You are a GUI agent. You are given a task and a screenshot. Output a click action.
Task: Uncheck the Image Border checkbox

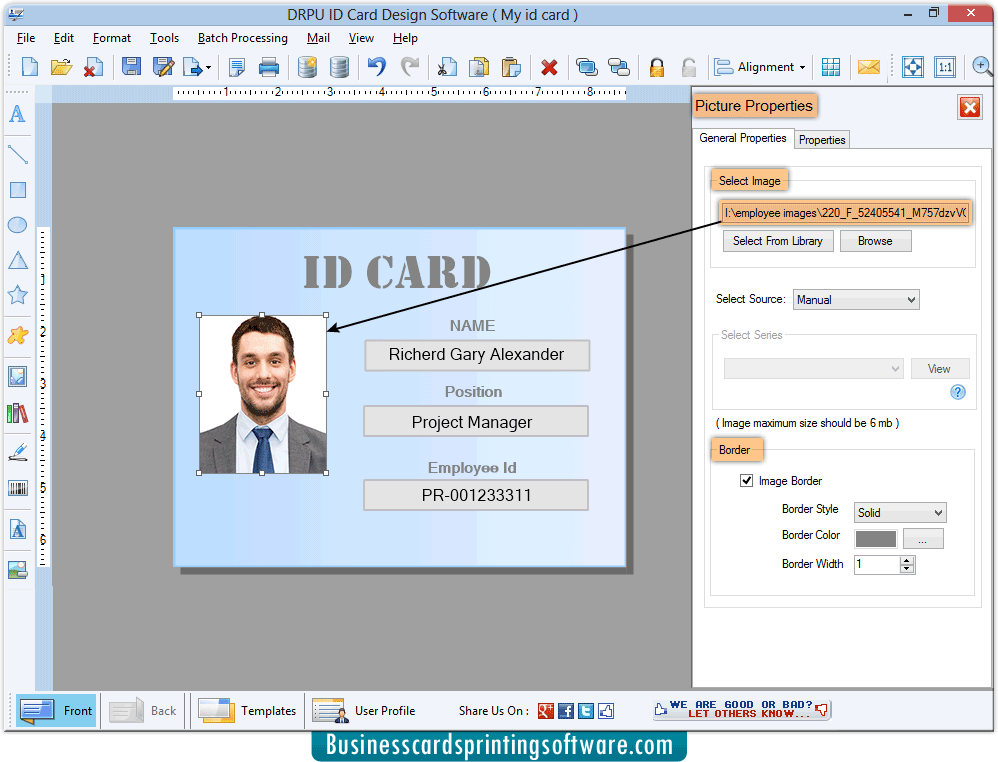point(747,481)
